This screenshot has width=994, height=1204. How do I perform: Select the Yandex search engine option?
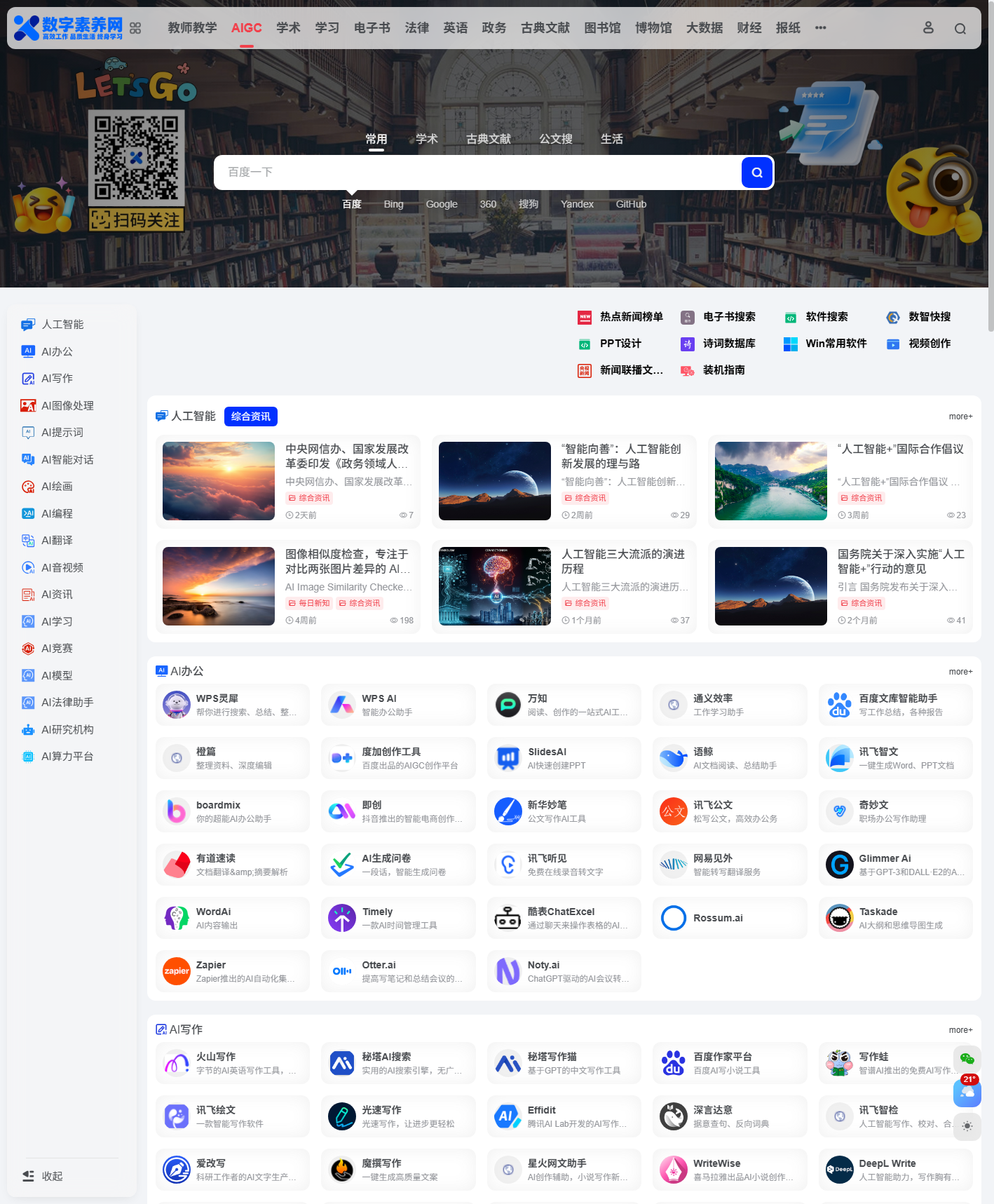pos(577,204)
